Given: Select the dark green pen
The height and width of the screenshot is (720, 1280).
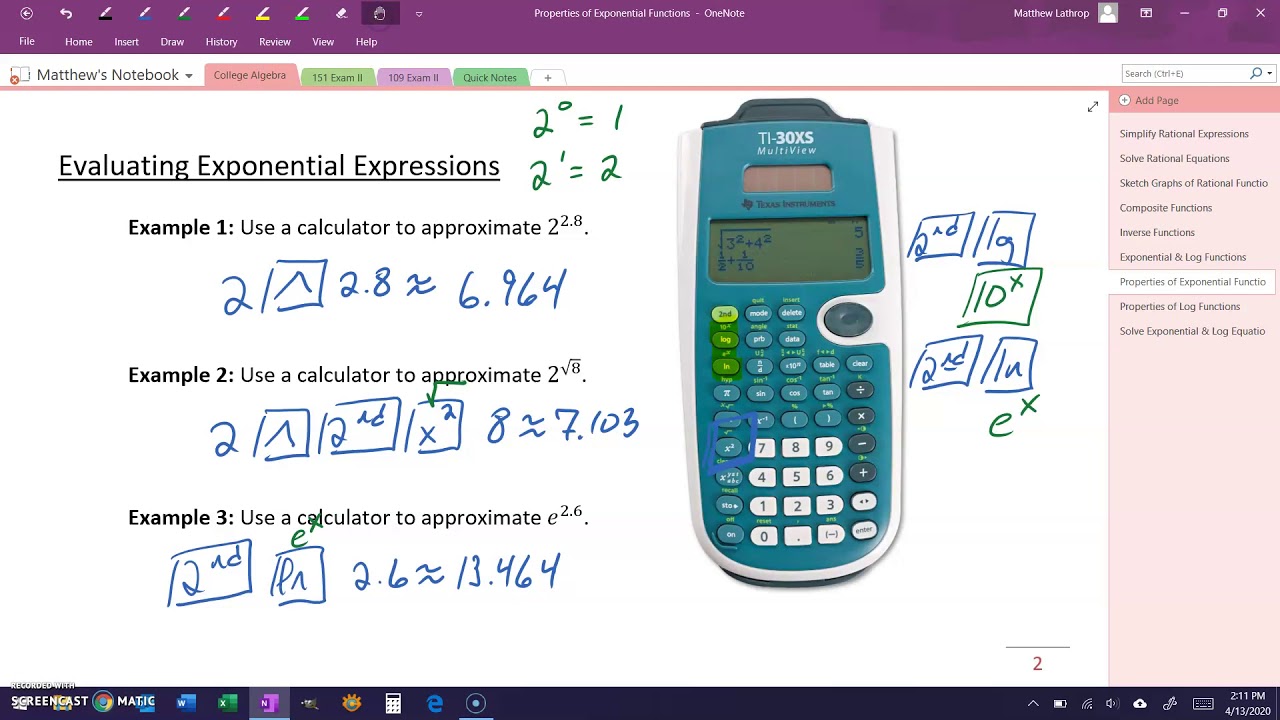Looking at the screenshot, I should coord(184,13).
